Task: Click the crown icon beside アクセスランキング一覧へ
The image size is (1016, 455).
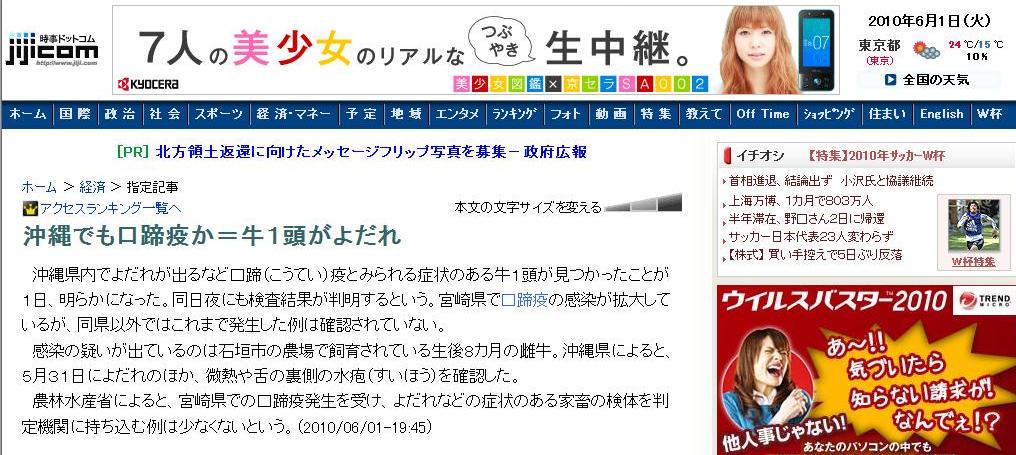Action: [x=30, y=208]
